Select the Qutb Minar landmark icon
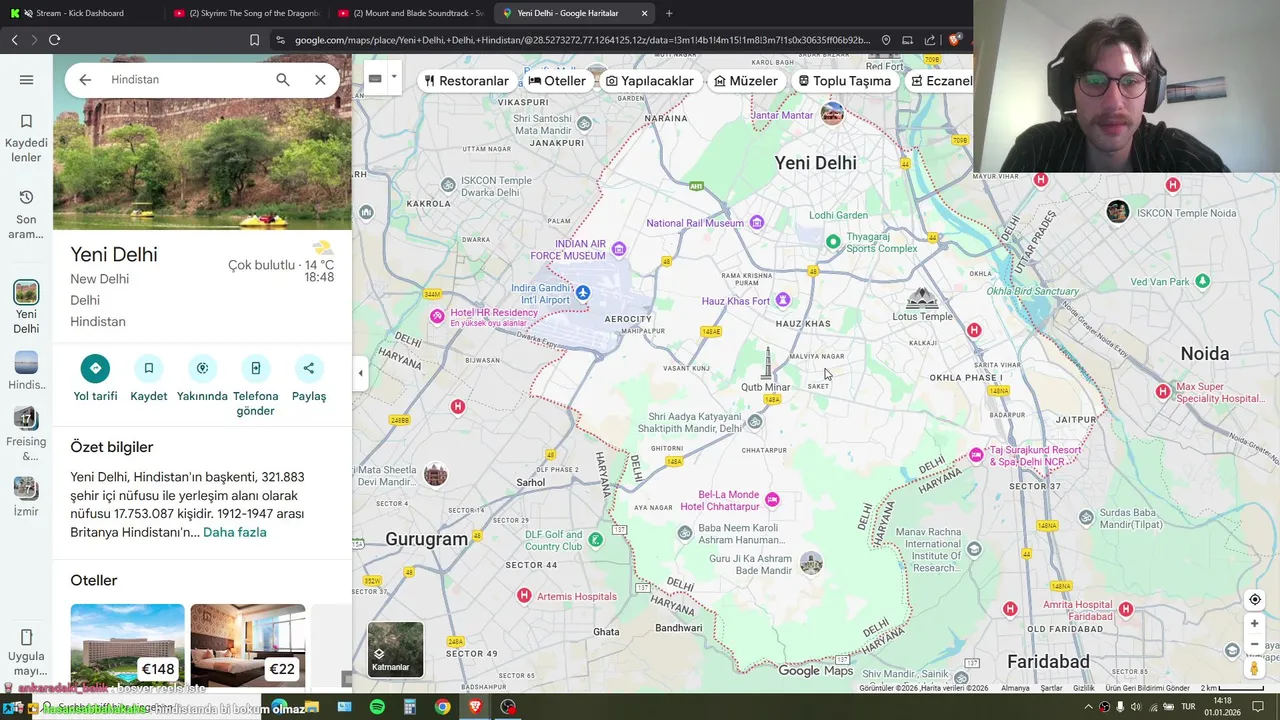1280x720 pixels. [x=767, y=364]
